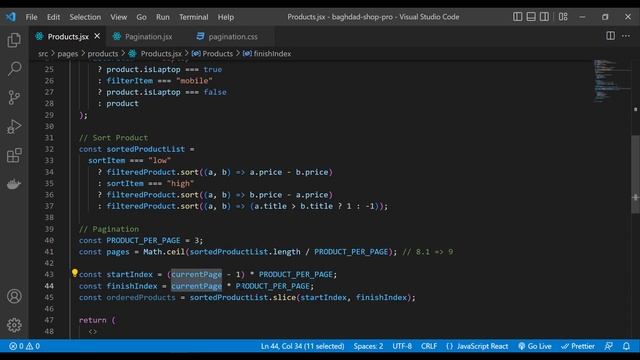
Task: Open notifications bell icon
Action: (626, 346)
